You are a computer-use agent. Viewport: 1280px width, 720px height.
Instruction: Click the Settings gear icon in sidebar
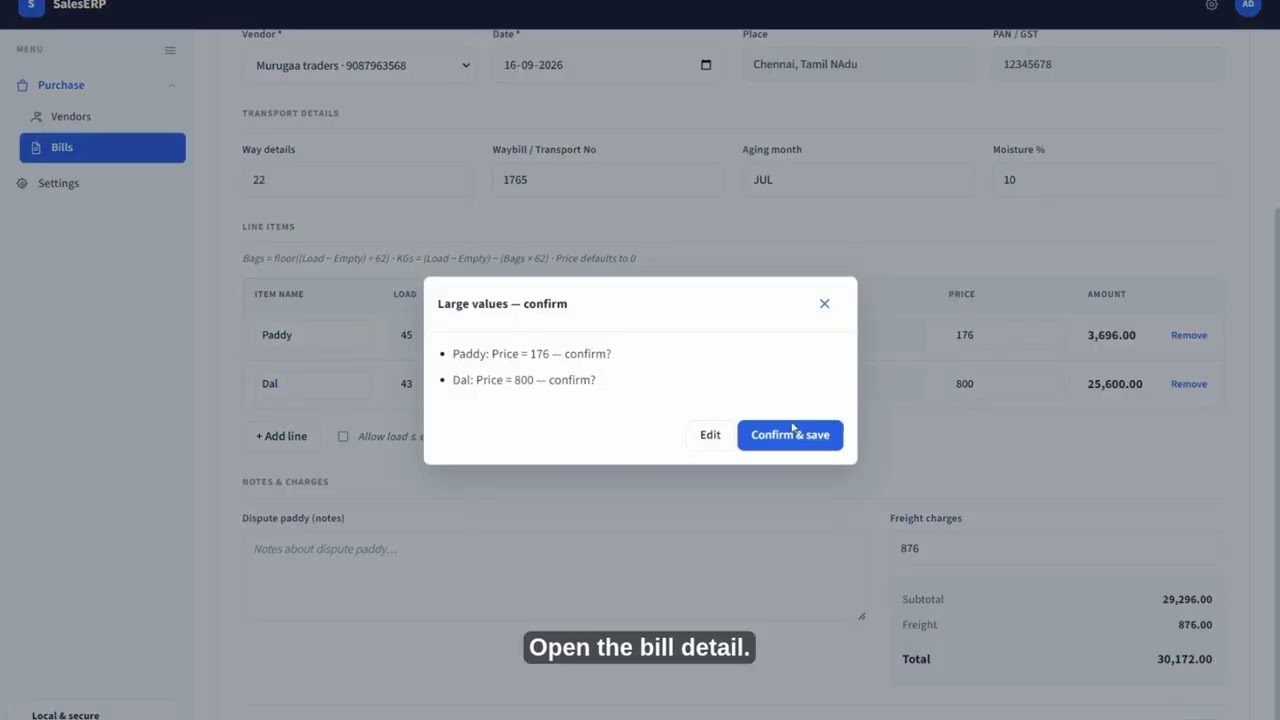pos(23,183)
